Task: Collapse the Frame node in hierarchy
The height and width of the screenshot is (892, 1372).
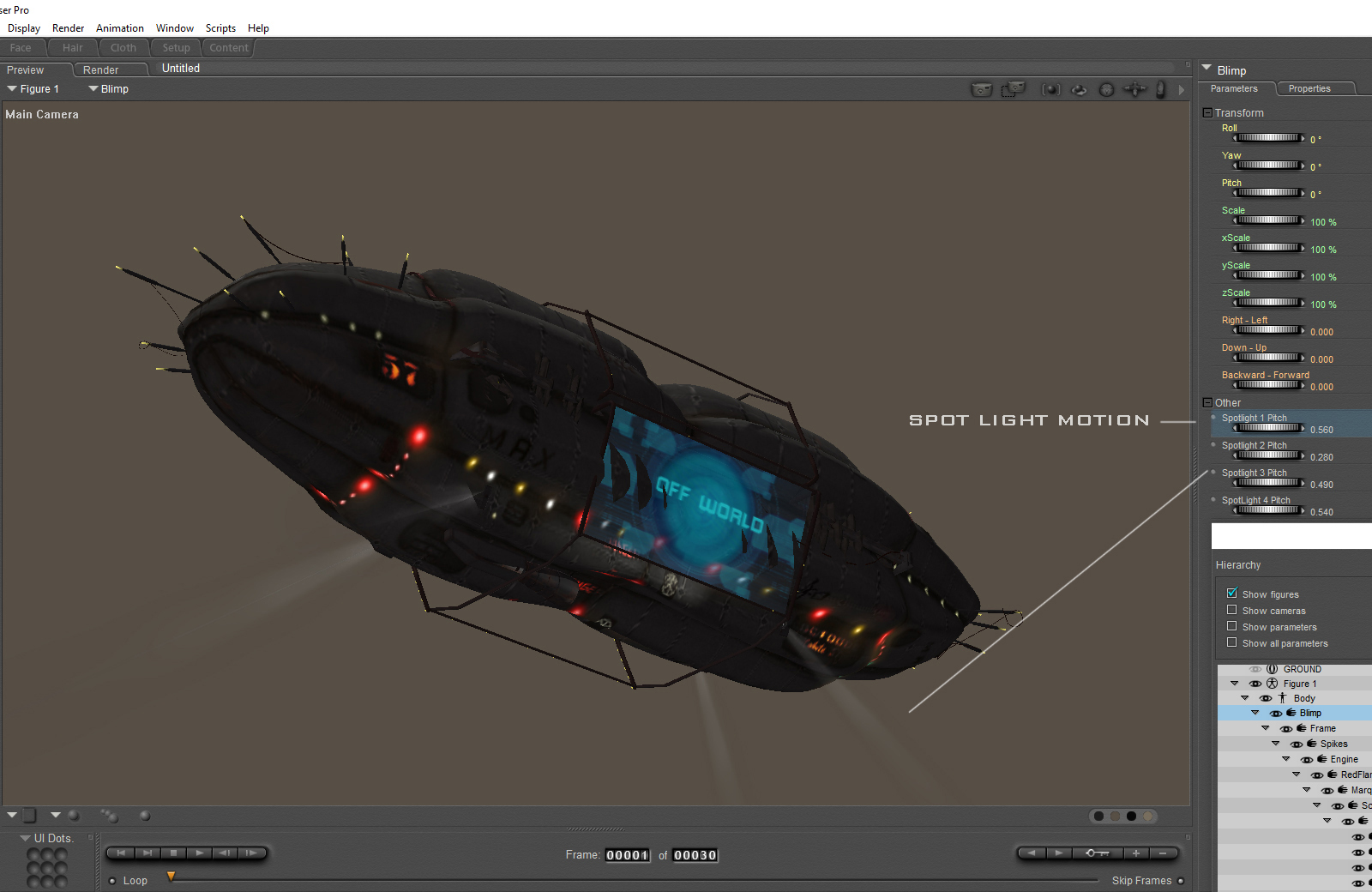Action: tap(1266, 728)
